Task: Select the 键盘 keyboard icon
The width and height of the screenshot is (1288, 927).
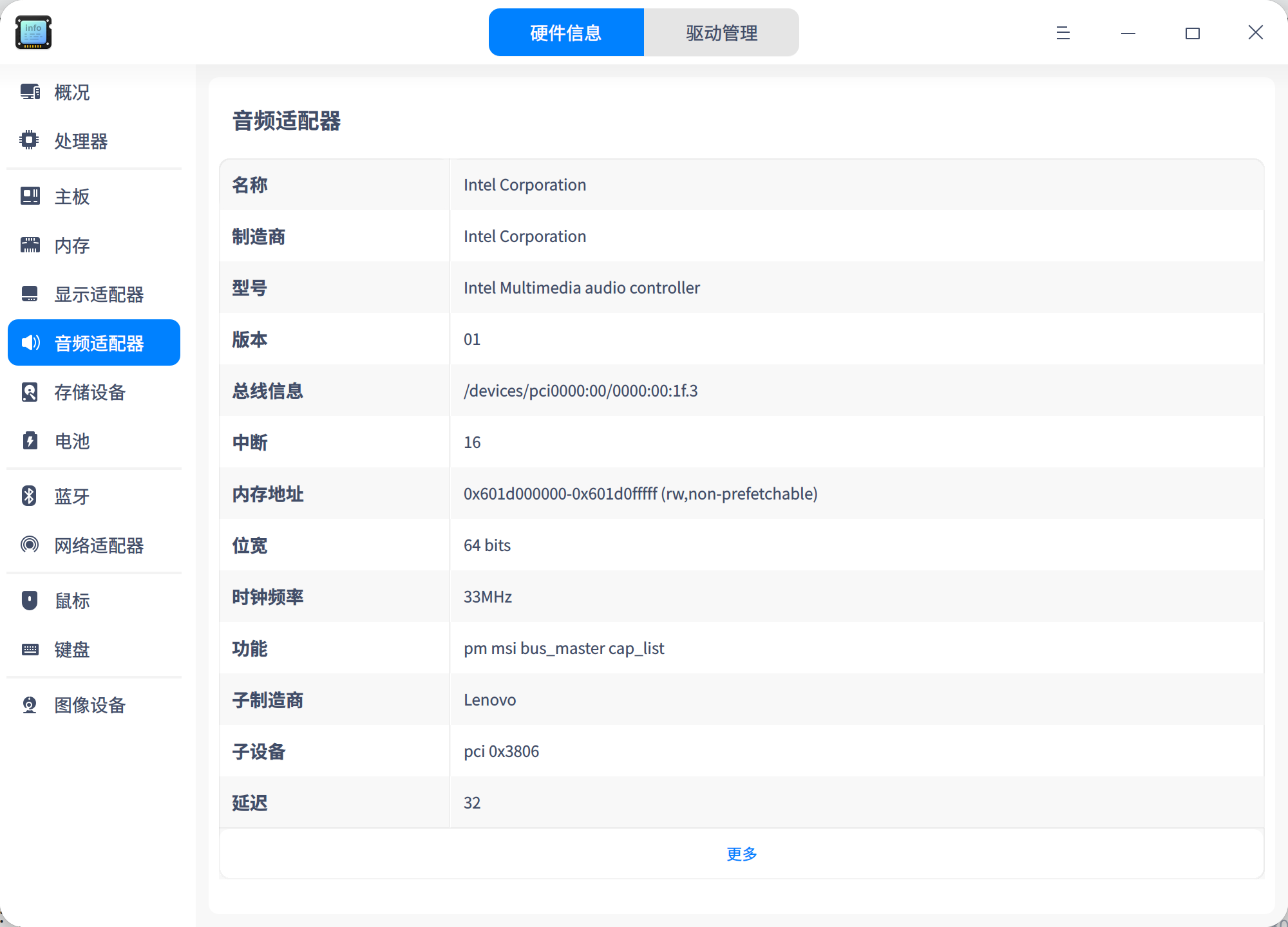Action: click(30, 650)
